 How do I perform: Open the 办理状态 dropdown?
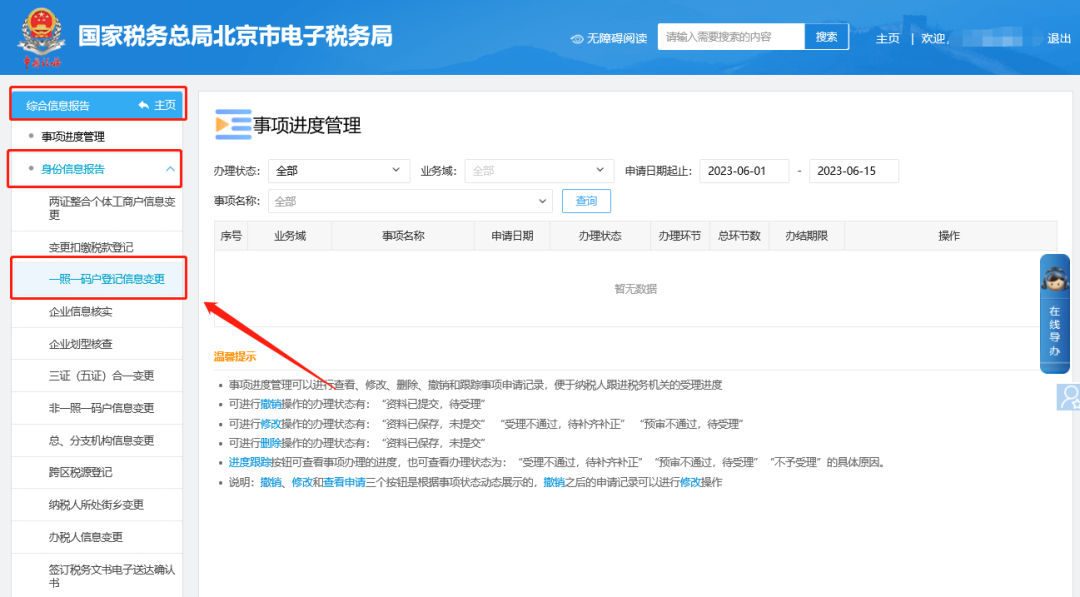(x=338, y=171)
